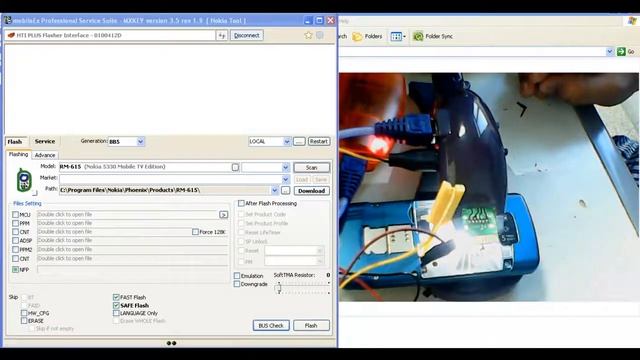Enable skip HW_CFG checkbox
The width and height of the screenshot is (640, 360).
(24, 313)
